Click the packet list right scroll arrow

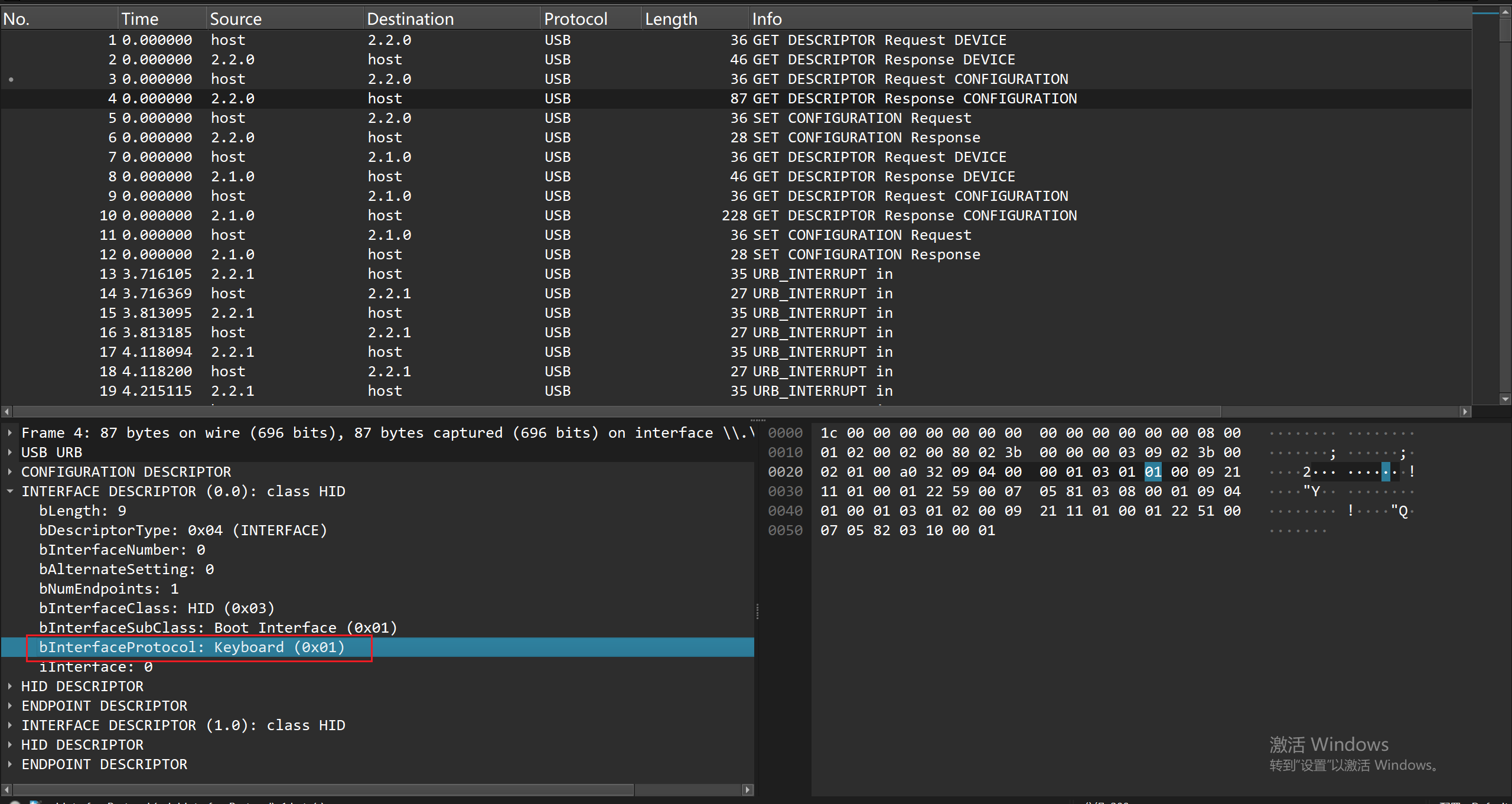(x=1465, y=411)
